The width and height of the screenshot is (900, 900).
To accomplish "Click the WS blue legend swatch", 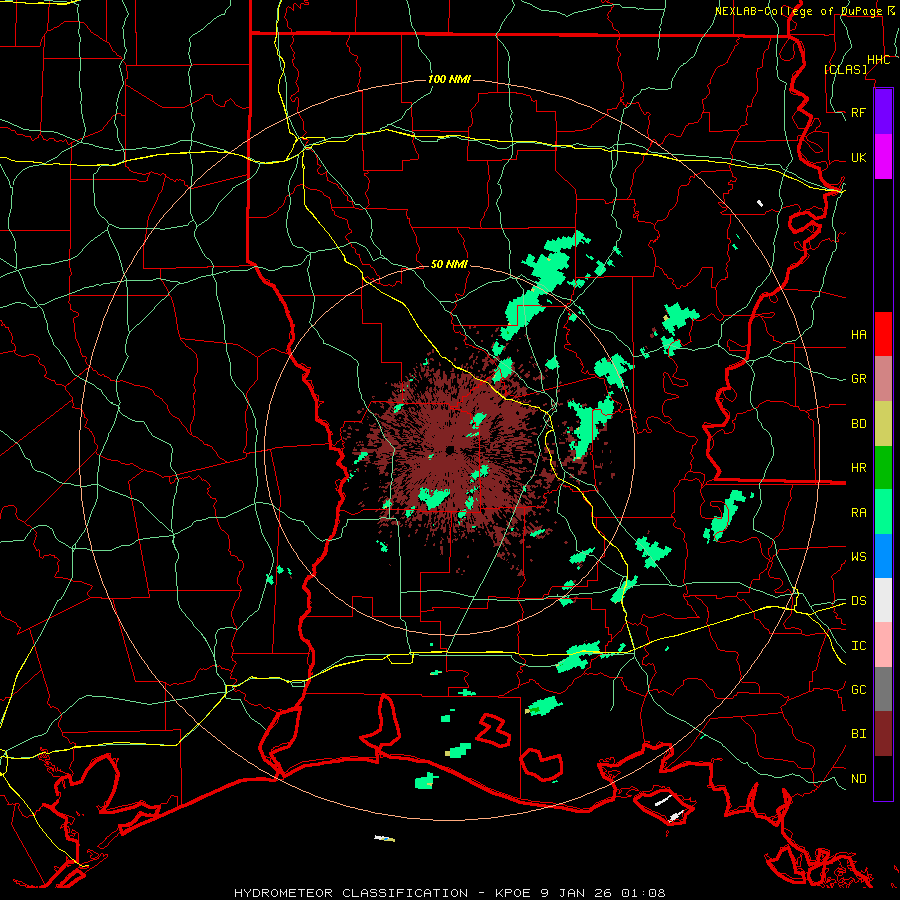I will (883, 556).
